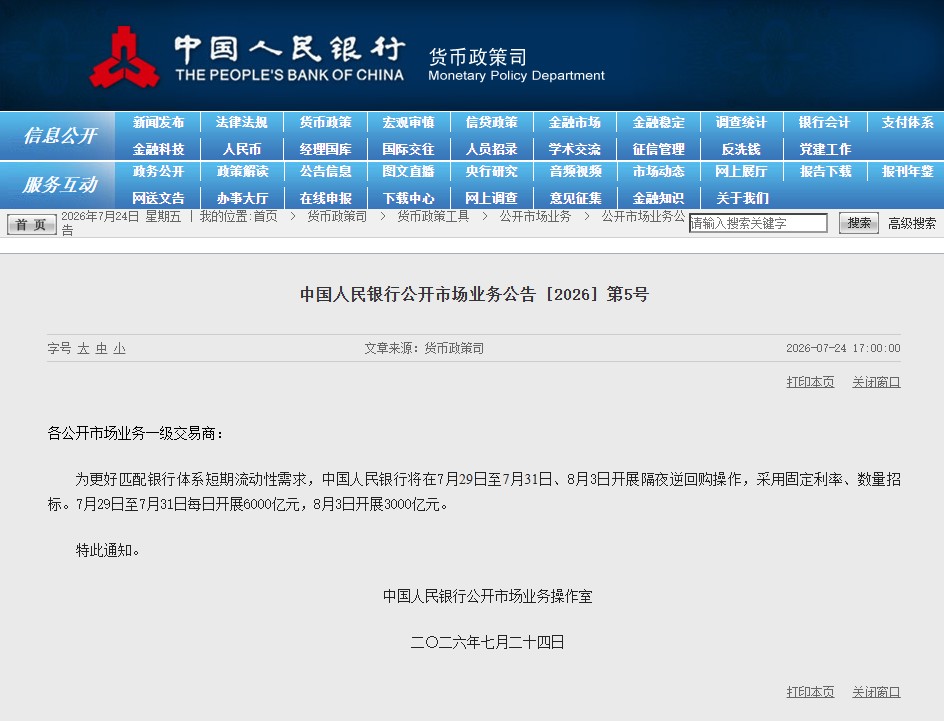944x721 pixels.
Task: Open 信贷政策 navigation menu item
Action: pos(491,122)
